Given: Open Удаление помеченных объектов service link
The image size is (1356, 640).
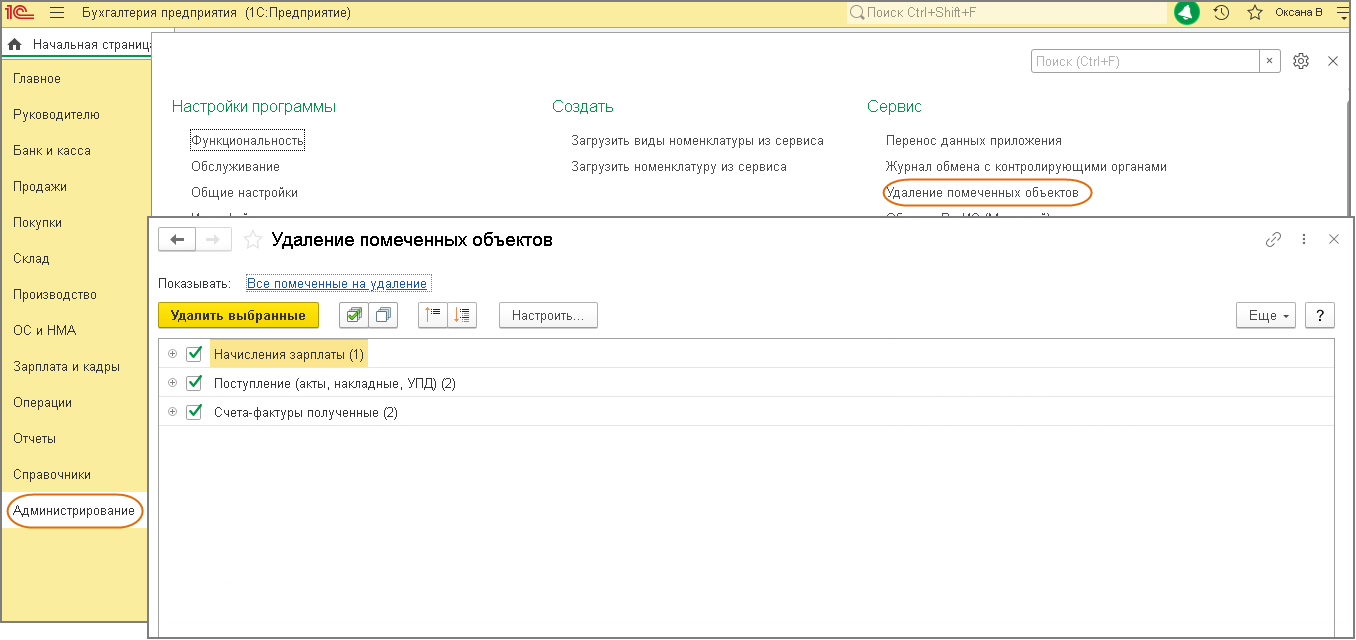Looking at the screenshot, I should pyautogui.click(x=983, y=192).
